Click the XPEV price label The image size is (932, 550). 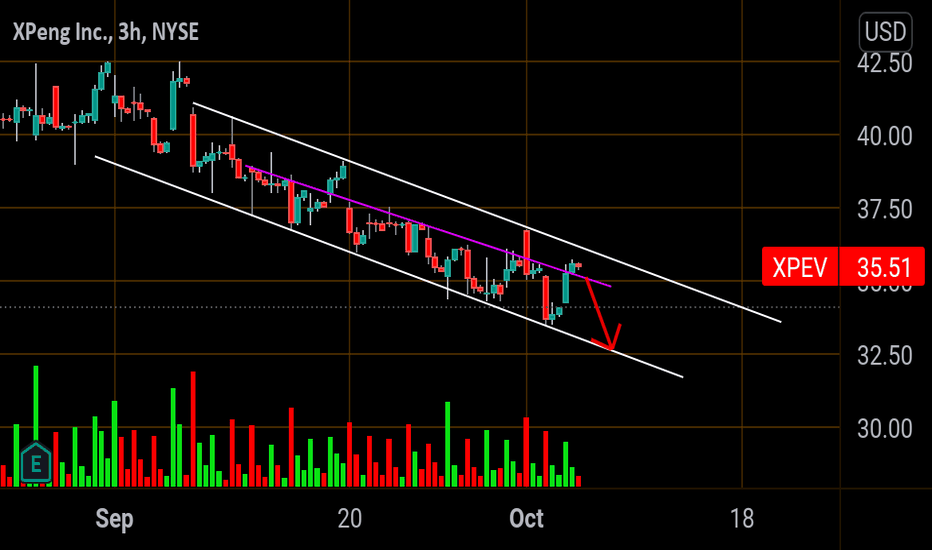[799, 267]
